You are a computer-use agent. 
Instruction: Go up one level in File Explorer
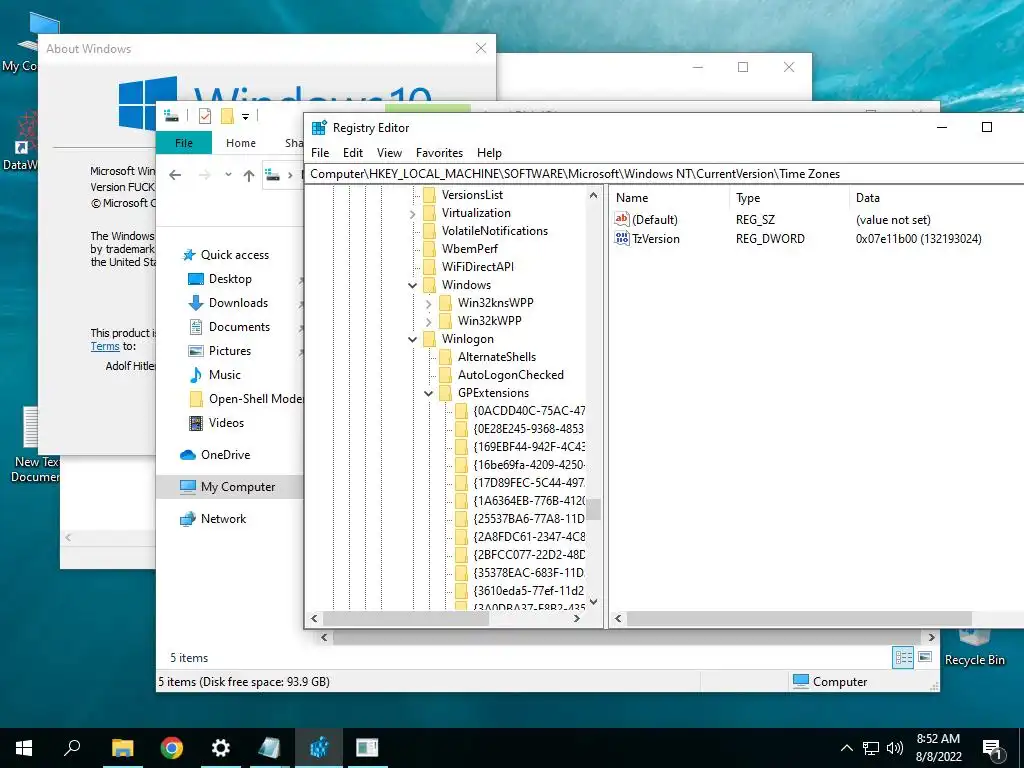249,175
